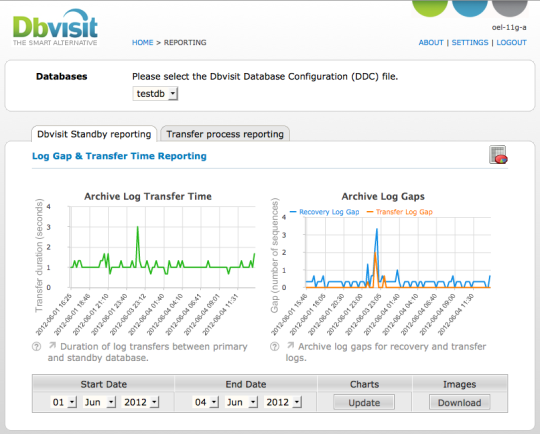Open the chart report export icon
The image size is (540, 434).
[x=498, y=155]
